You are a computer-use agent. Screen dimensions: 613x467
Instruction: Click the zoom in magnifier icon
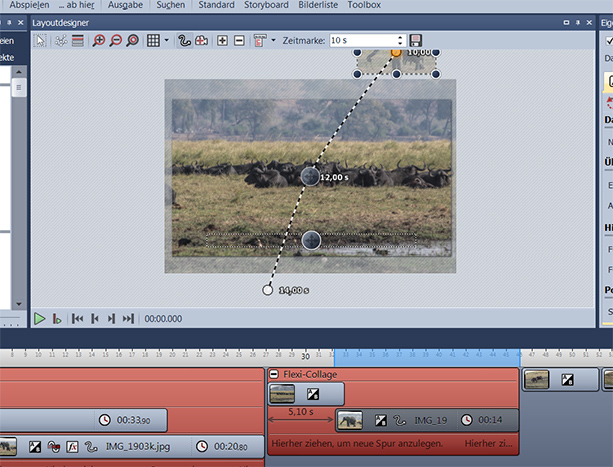(x=98, y=41)
